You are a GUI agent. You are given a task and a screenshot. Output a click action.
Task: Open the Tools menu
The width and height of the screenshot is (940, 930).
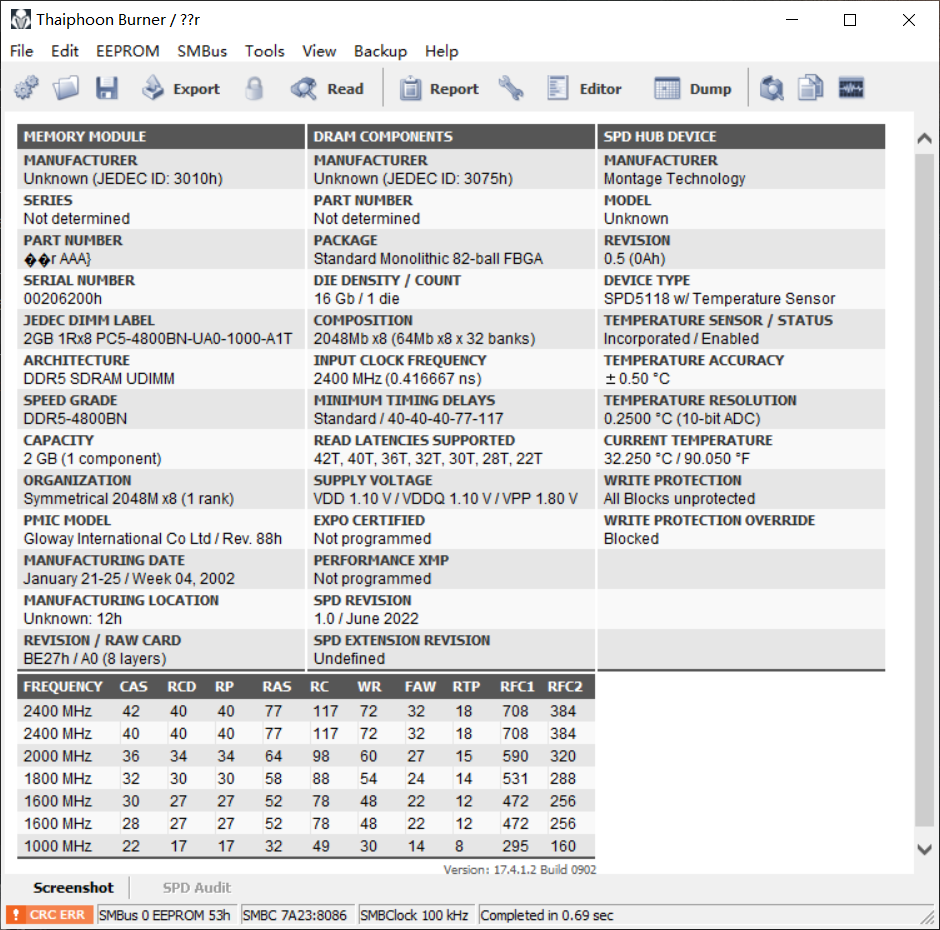pyautogui.click(x=264, y=51)
